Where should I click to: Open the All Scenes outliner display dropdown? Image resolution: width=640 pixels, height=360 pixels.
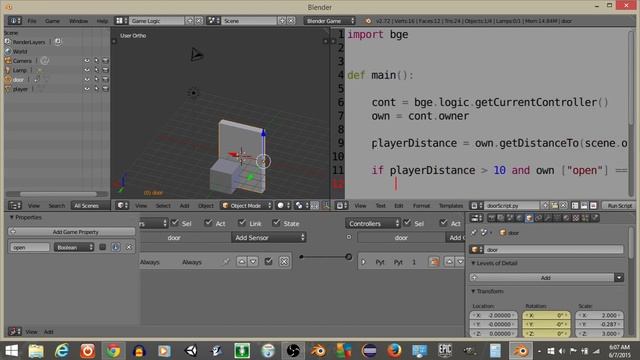point(90,205)
